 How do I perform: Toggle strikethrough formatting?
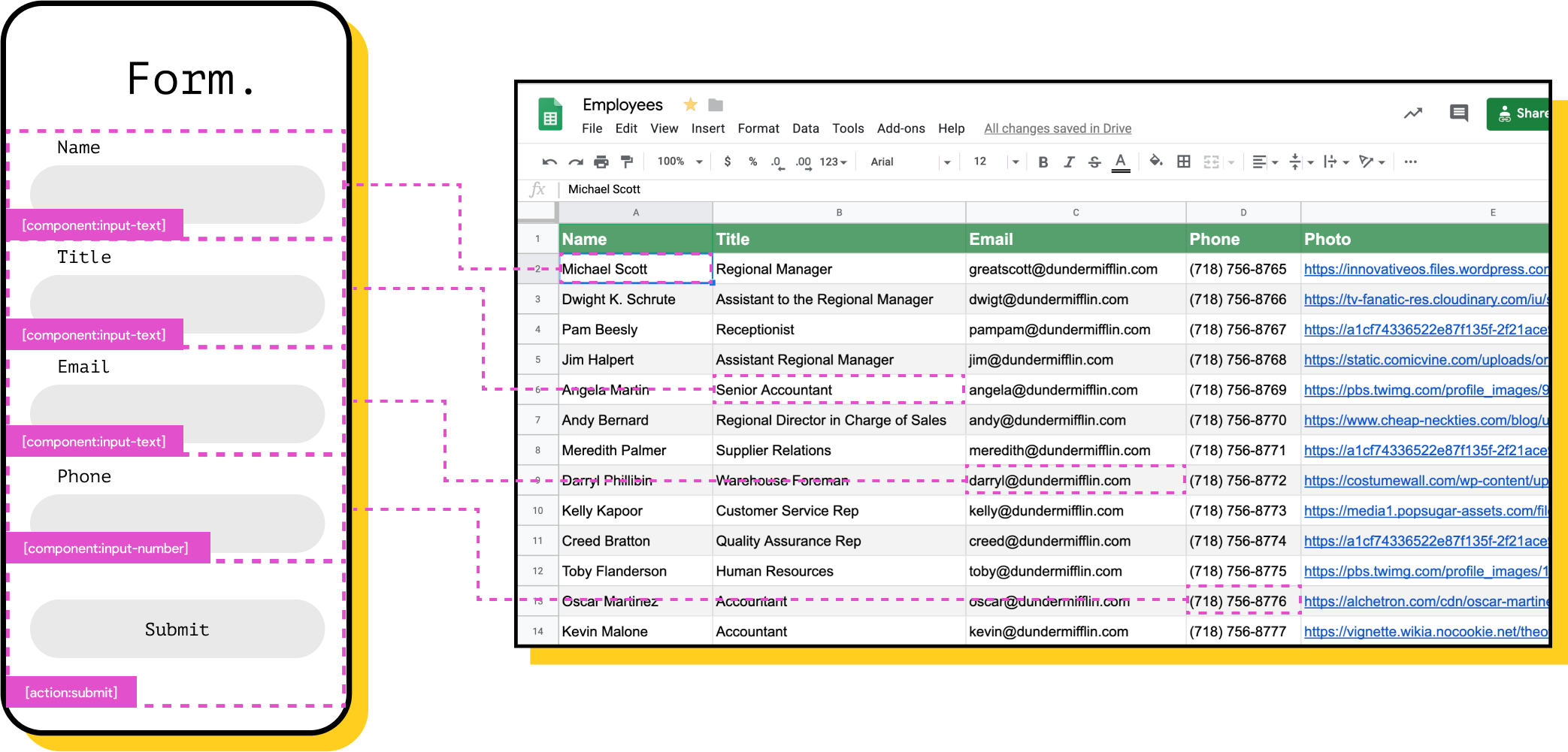click(x=1094, y=162)
